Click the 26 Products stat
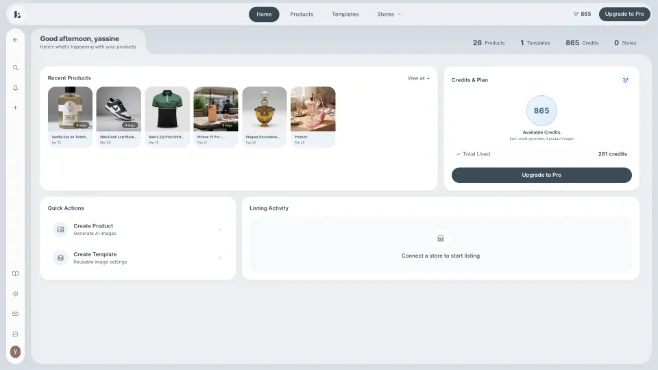 click(488, 43)
